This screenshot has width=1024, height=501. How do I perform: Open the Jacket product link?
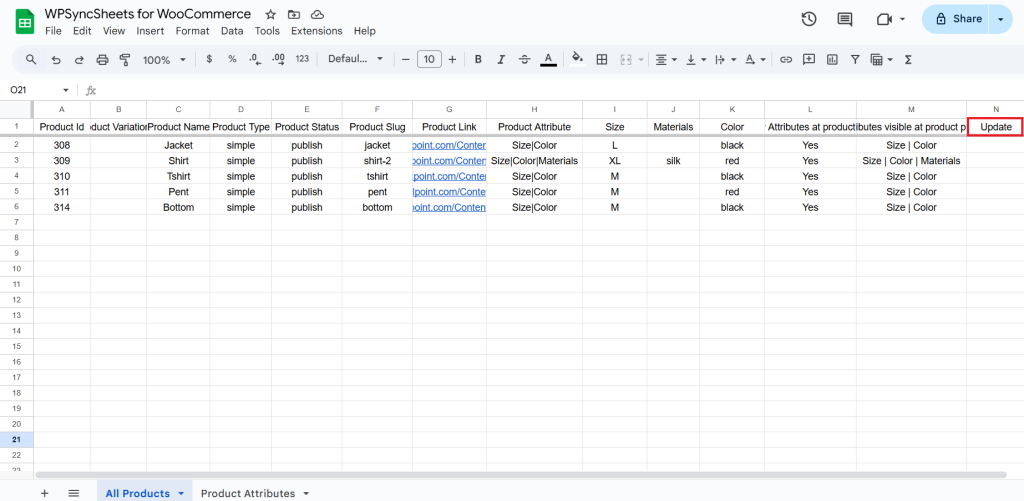click(x=449, y=145)
